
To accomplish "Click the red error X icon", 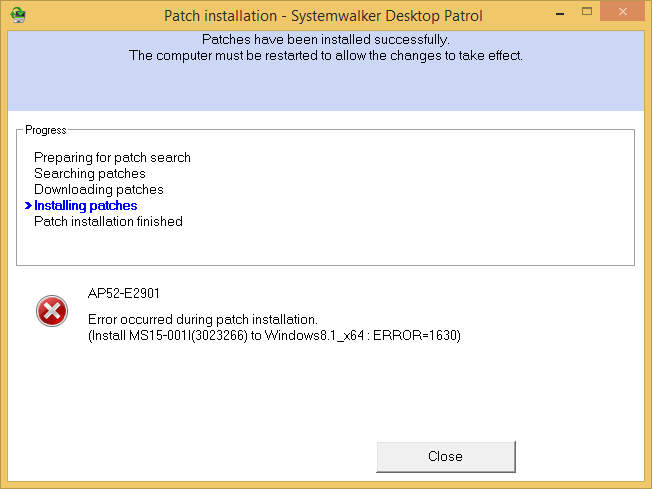I will tap(52, 311).
